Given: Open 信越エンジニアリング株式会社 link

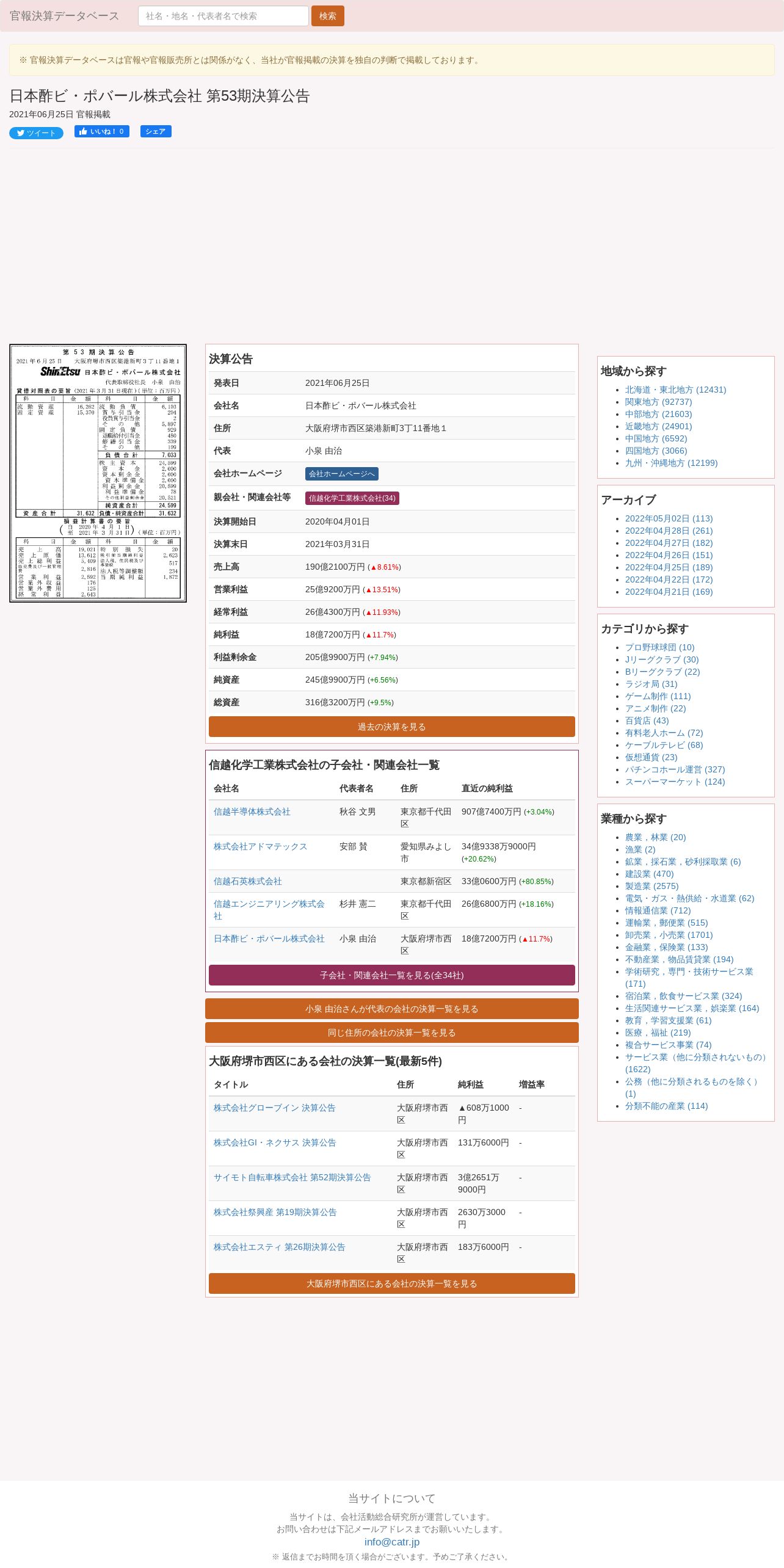Looking at the screenshot, I should (x=269, y=910).
